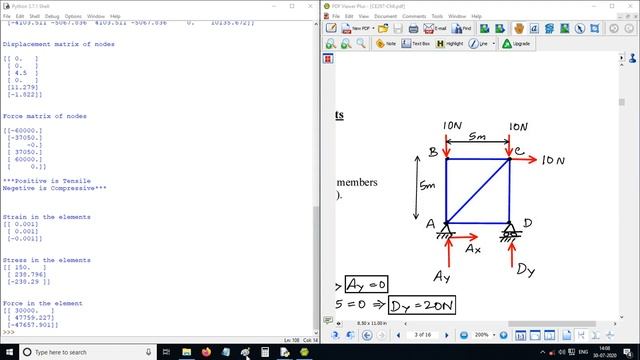The height and width of the screenshot is (360, 640).
Task: Click the compass pen tool icon
Action: click(x=580, y=28)
